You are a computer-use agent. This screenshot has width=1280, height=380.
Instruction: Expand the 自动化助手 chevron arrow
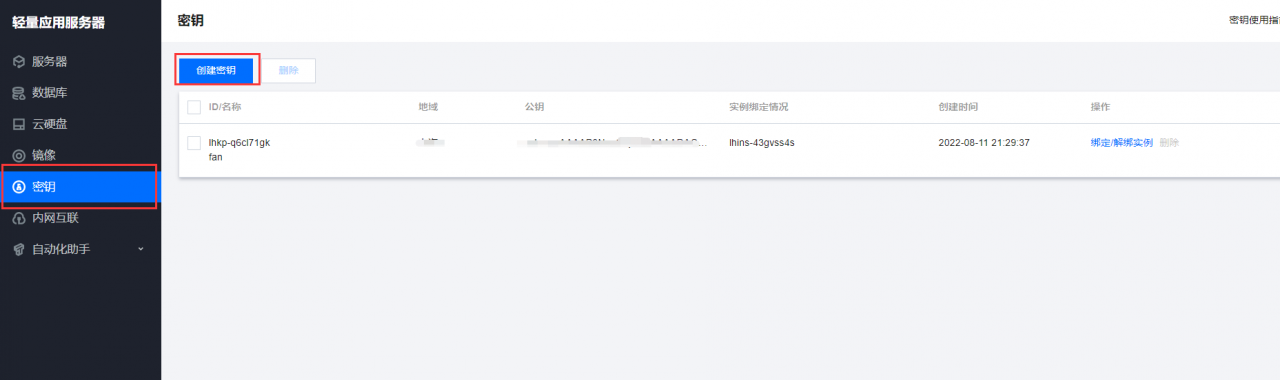point(141,249)
